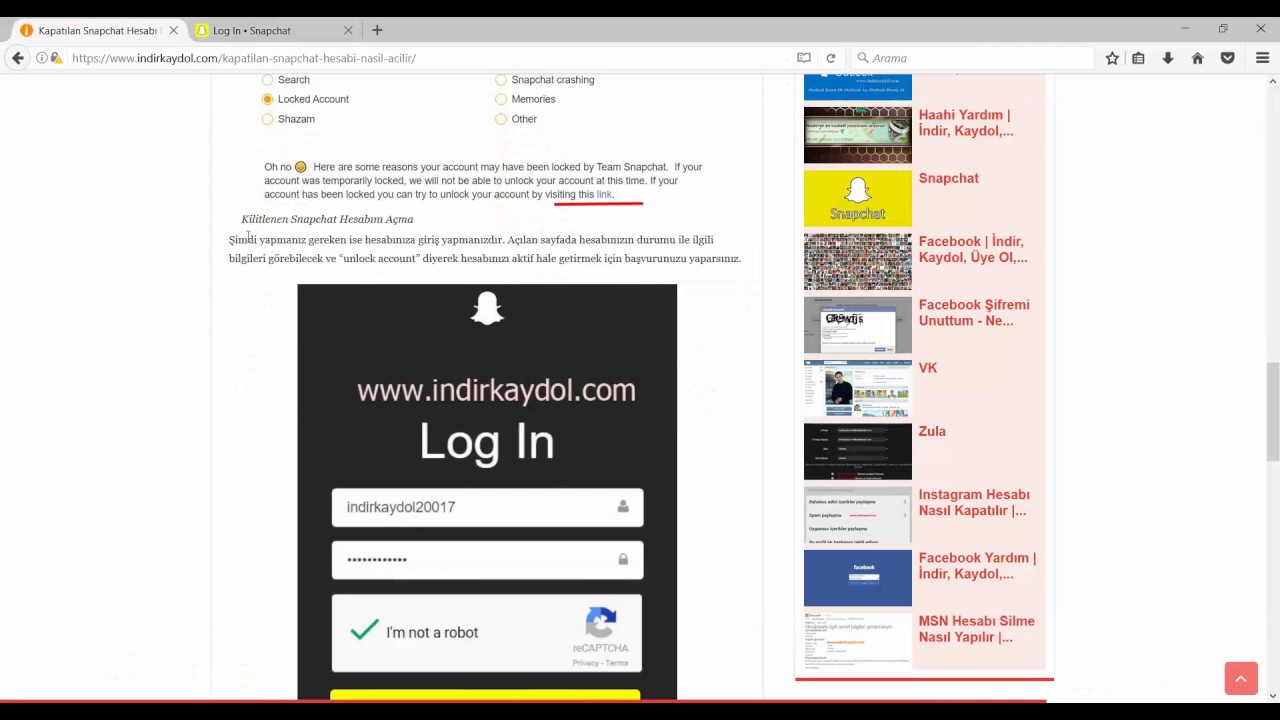Screen dimensions: 1280x720
Task: Minimize the Firefox window
Action: pos(1185,29)
